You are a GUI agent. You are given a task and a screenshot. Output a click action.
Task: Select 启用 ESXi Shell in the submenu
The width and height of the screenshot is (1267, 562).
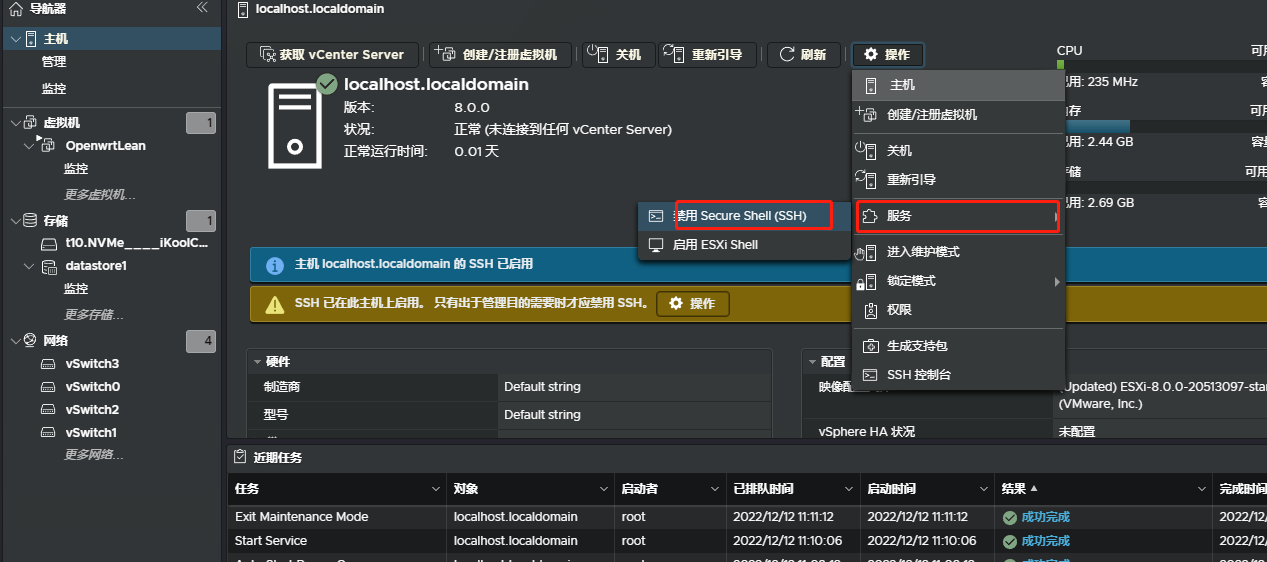[715, 245]
